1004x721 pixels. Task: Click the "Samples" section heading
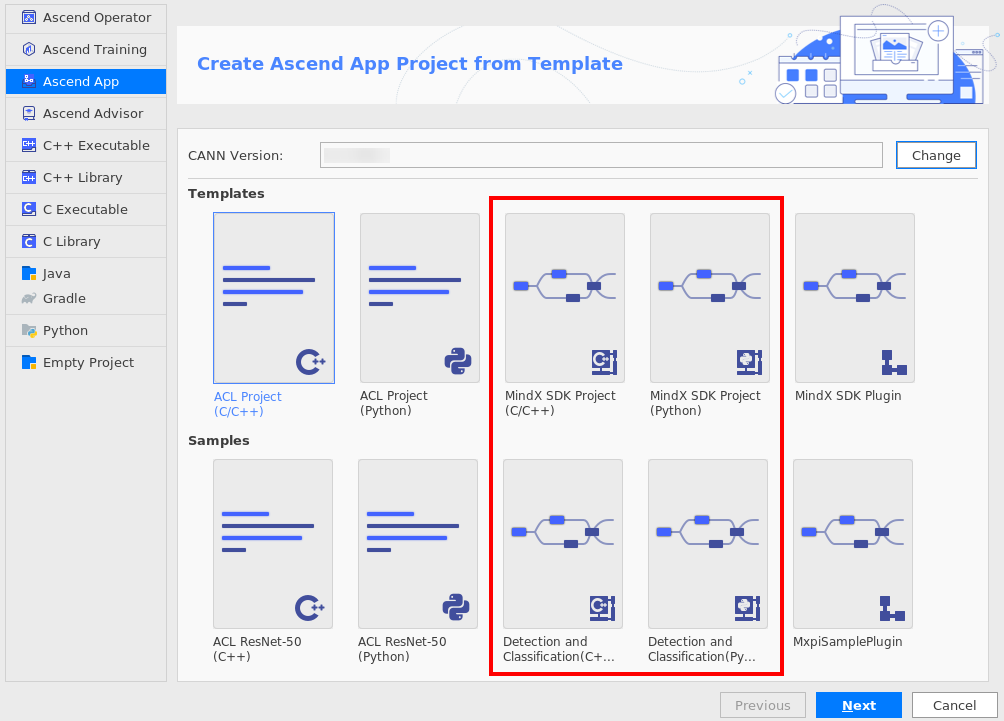point(218,441)
